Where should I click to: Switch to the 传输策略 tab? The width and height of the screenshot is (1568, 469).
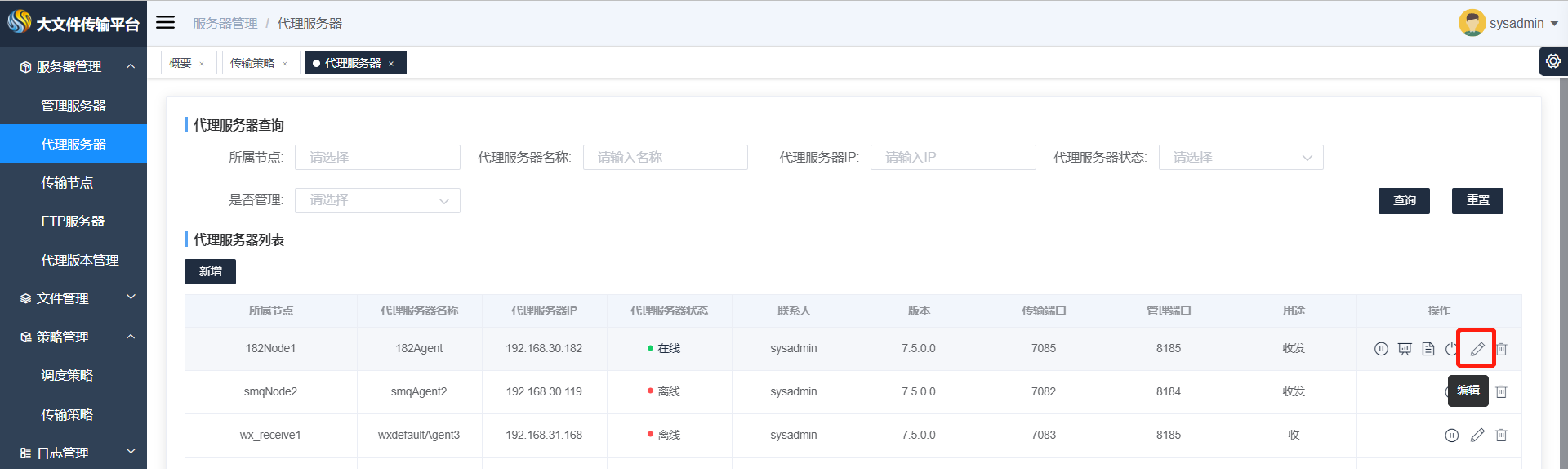click(x=261, y=63)
